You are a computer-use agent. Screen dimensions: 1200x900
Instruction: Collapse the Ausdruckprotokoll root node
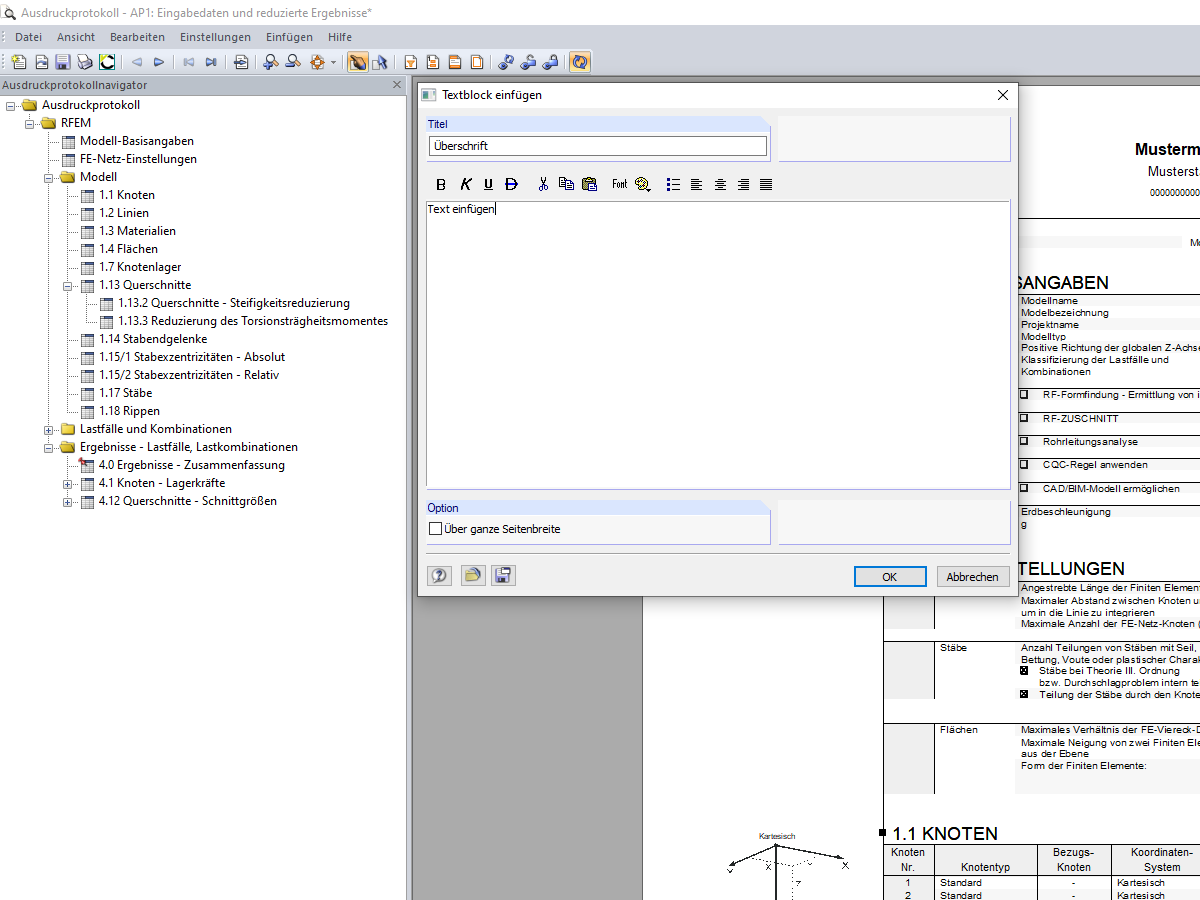(11, 105)
